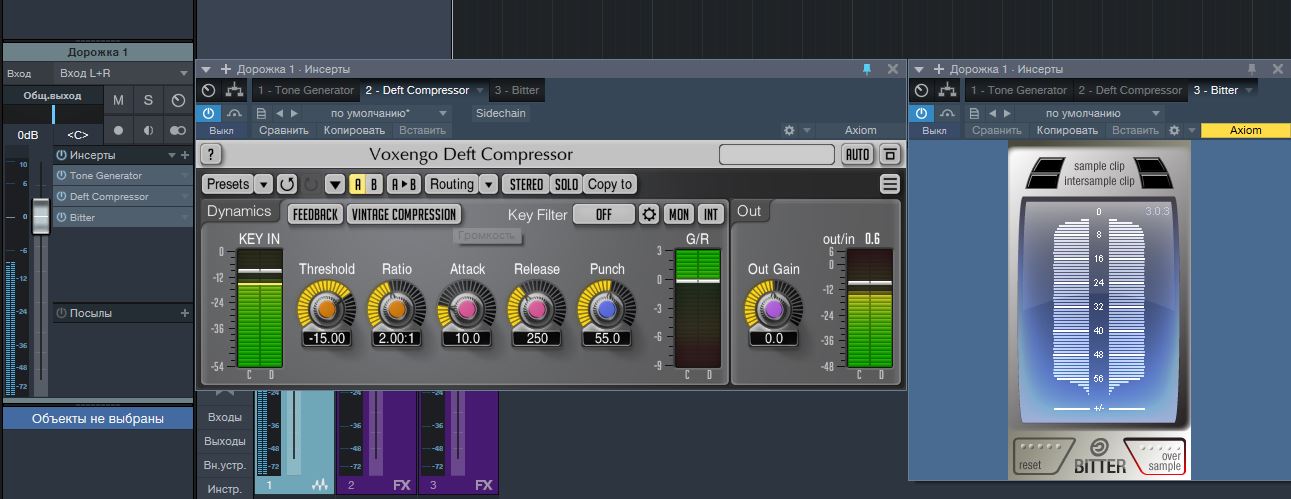Click Копировать in Bitter window
Screen dimensions: 1291x499
tap(1067, 130)
